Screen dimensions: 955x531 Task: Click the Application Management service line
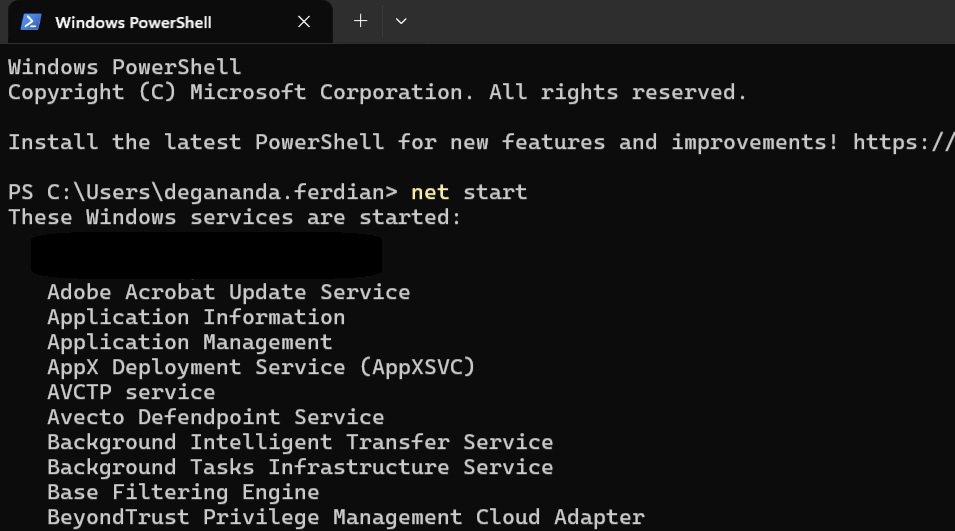click(190, 343)
